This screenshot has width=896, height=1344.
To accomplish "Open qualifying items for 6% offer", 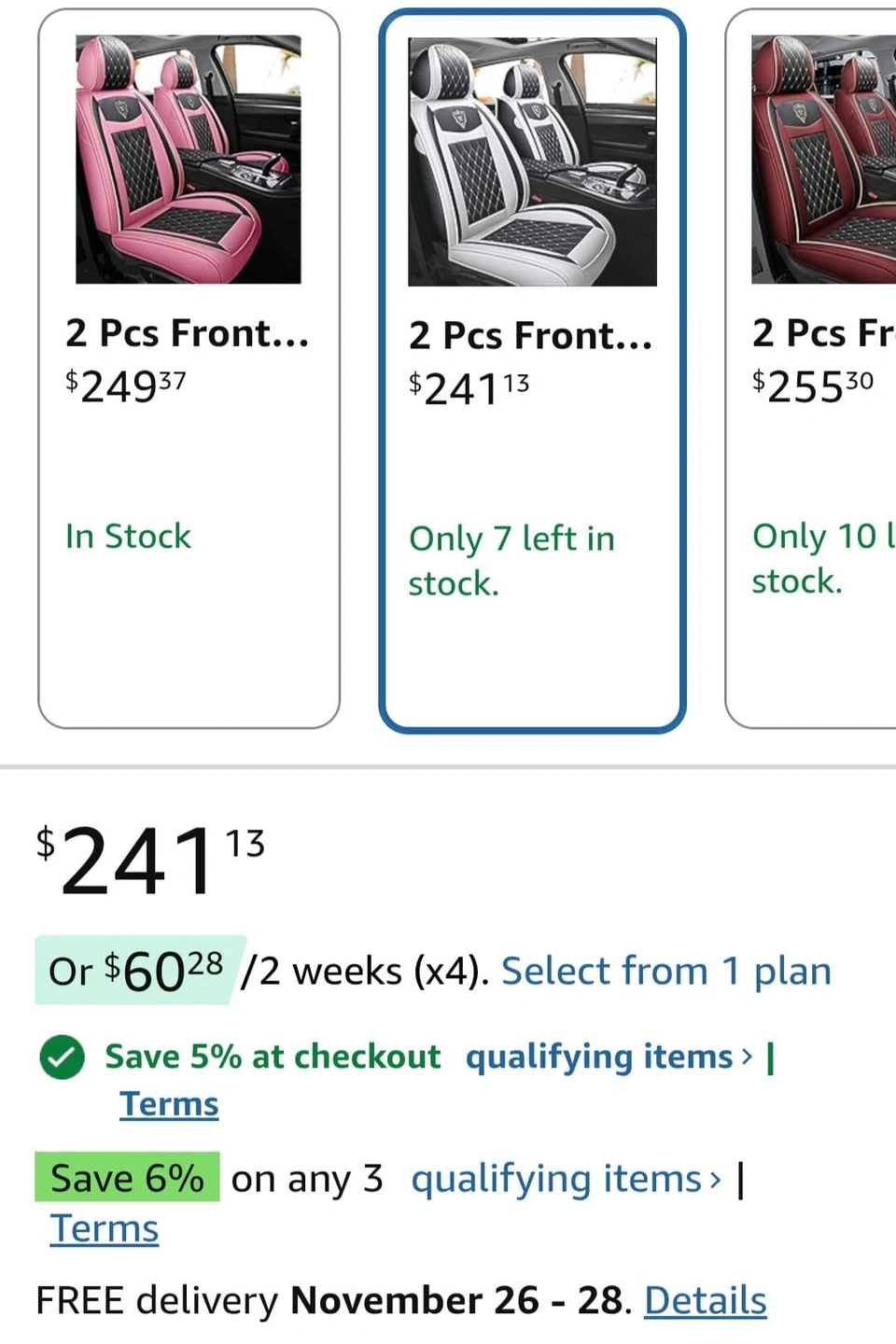I will pyautogui.click(x=556, y=1179).
